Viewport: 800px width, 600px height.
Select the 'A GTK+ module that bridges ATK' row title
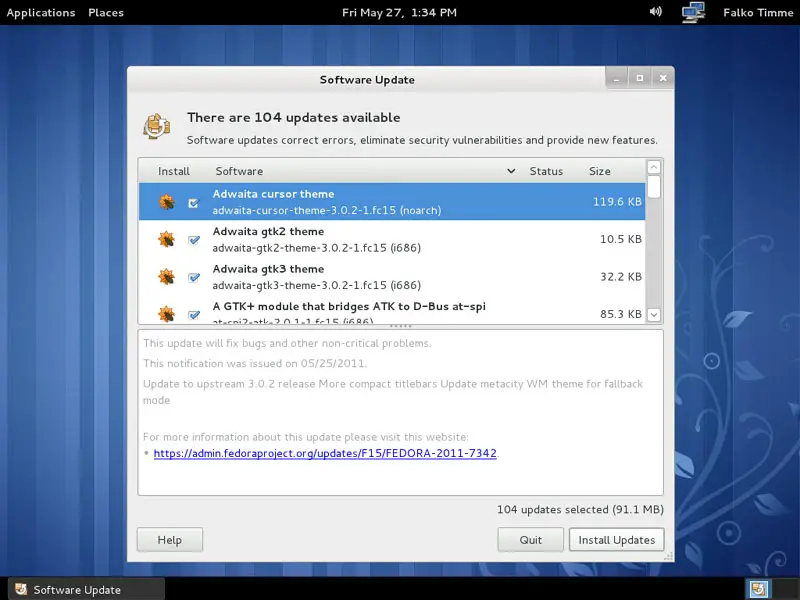tap(349, 306)
